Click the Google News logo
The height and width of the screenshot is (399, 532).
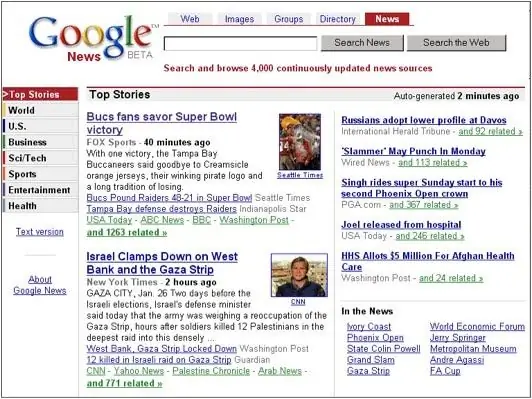pos(93,40)
